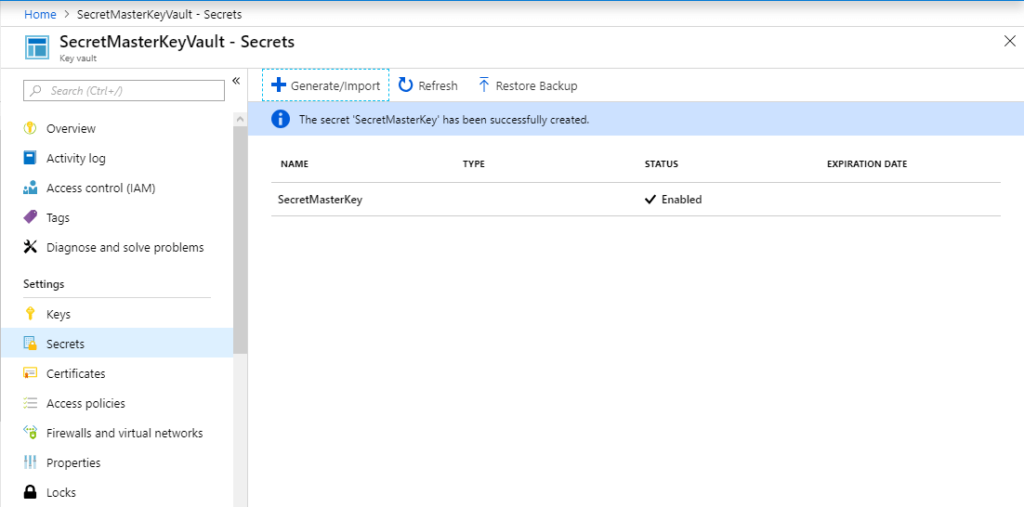Click the Overview key icon in sidebar
The image size is (1024, 507).
point(30,129)
